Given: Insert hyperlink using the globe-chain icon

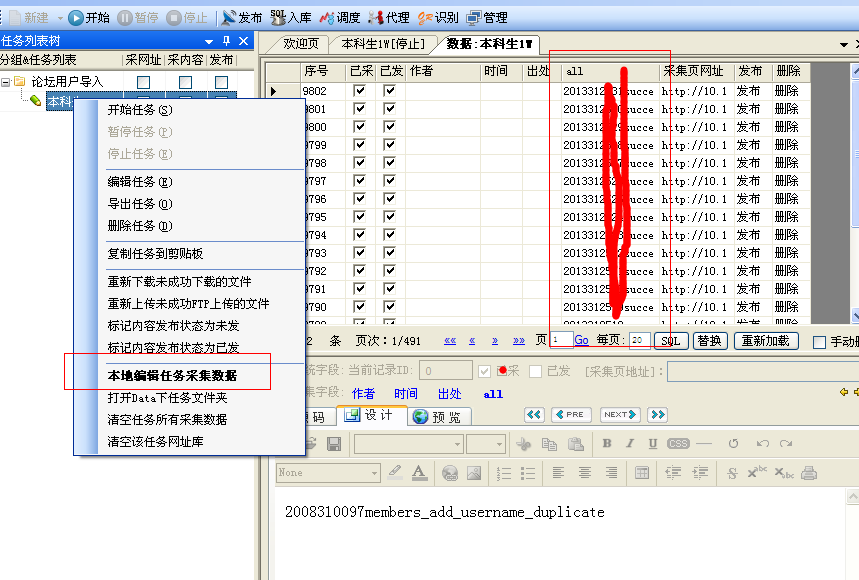Looking at the screenshot, I should point(450,473).
